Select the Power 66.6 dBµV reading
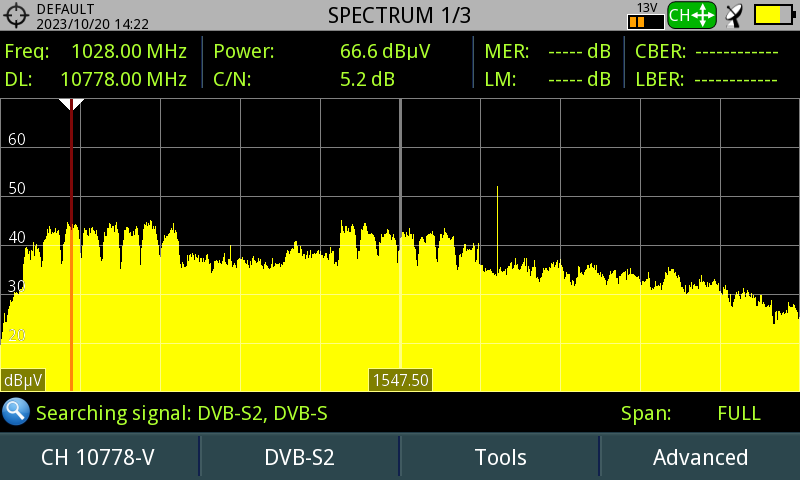This screenshot has width=800, height=480. pos(322,52)
